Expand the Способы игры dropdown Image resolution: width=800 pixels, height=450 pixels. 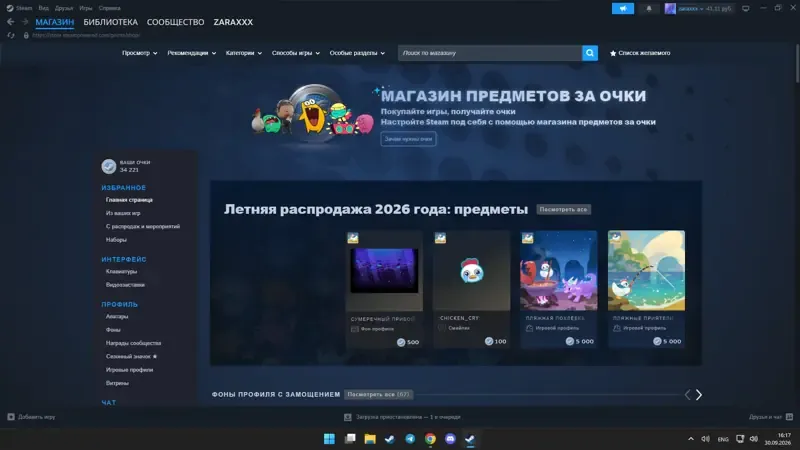click(x=295, y=53)
